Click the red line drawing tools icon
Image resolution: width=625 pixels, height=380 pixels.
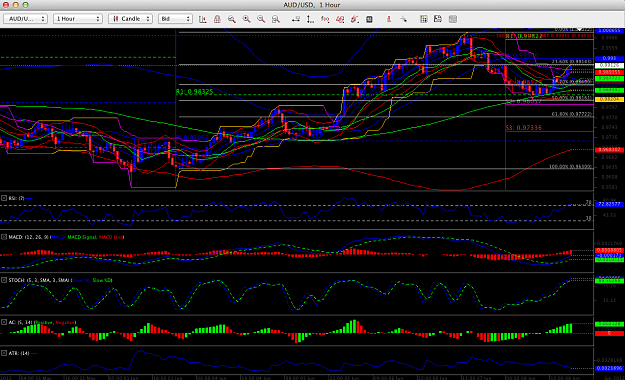point(354,19)
